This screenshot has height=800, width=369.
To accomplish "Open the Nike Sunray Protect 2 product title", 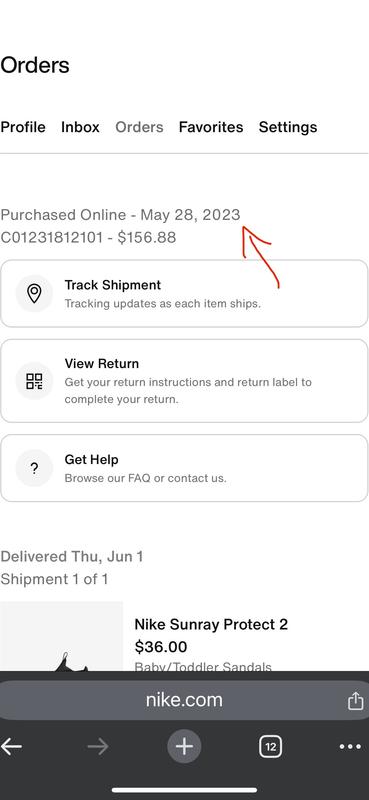I will (x=211, y=624).
